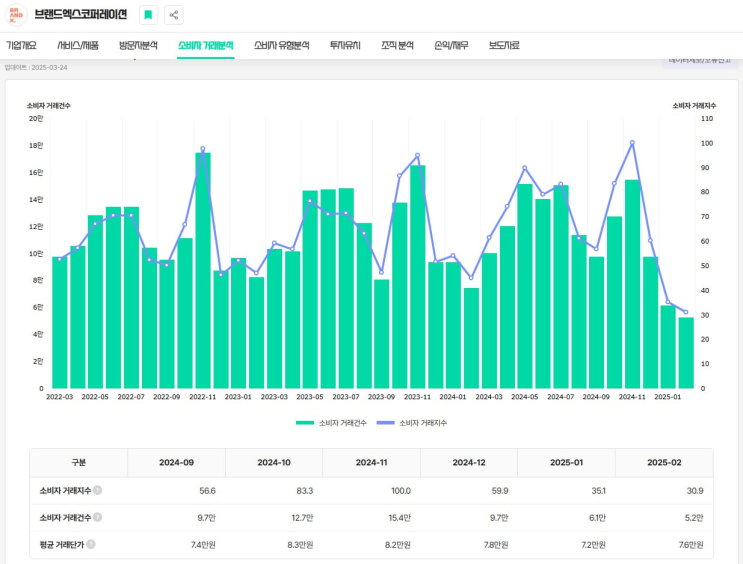The width and height of the screenshot is (743, 564).
Task: Click help icon beside 소비자 거래건수 row
Action: (x=97, y=517)
